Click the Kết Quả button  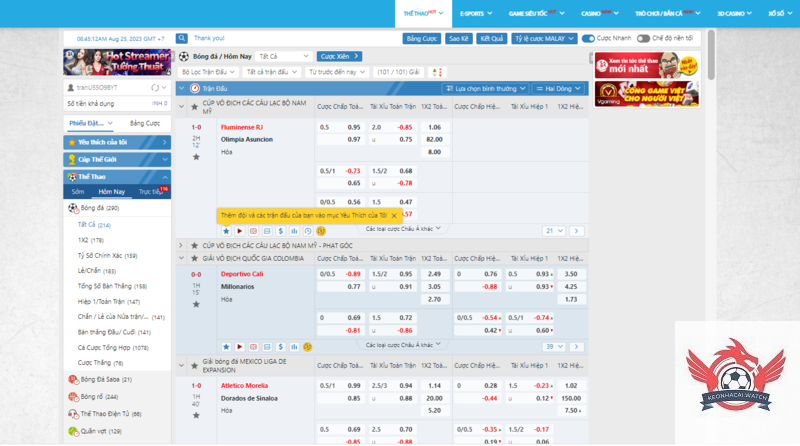coord(491,38)
